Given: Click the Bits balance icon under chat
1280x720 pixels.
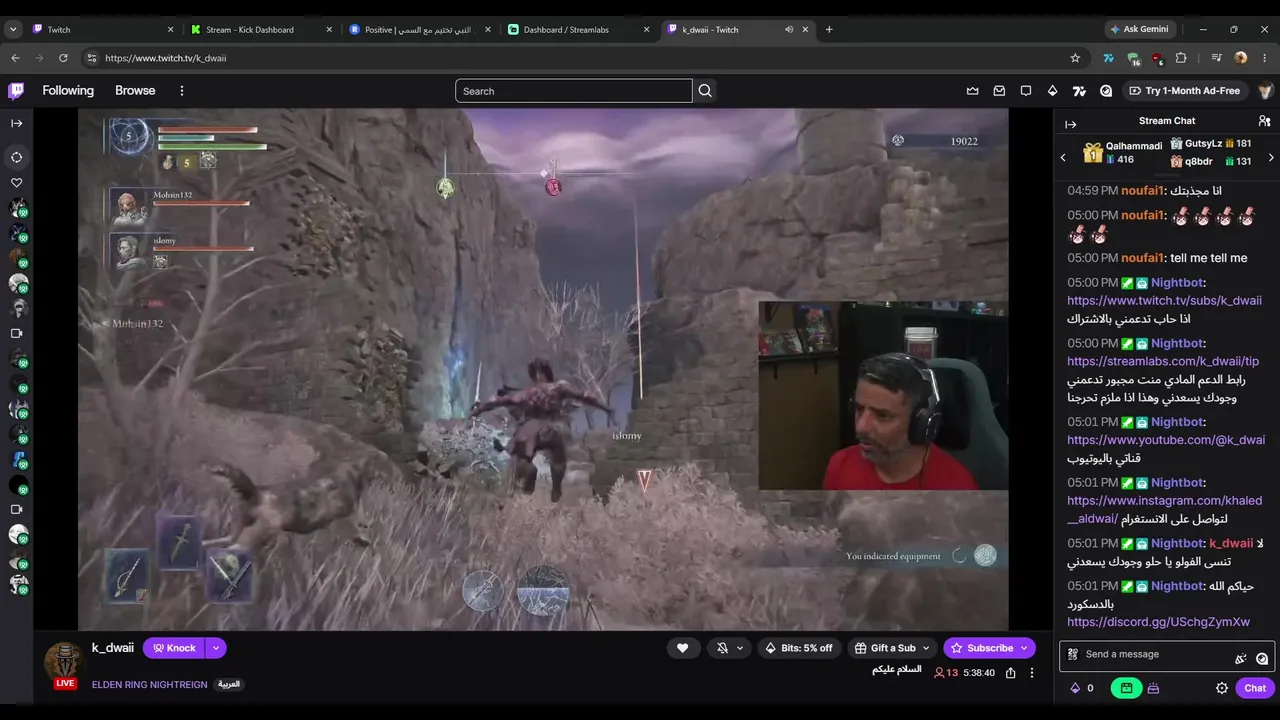Looking at the screenshot, I should point(1076,688).
